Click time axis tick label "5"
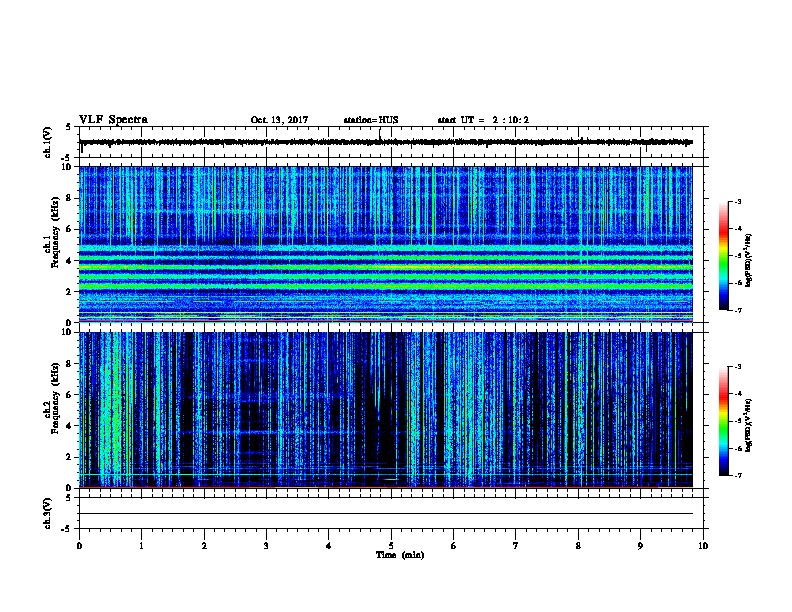Screen dimensions: 792x612 click(x=391, y=545)
